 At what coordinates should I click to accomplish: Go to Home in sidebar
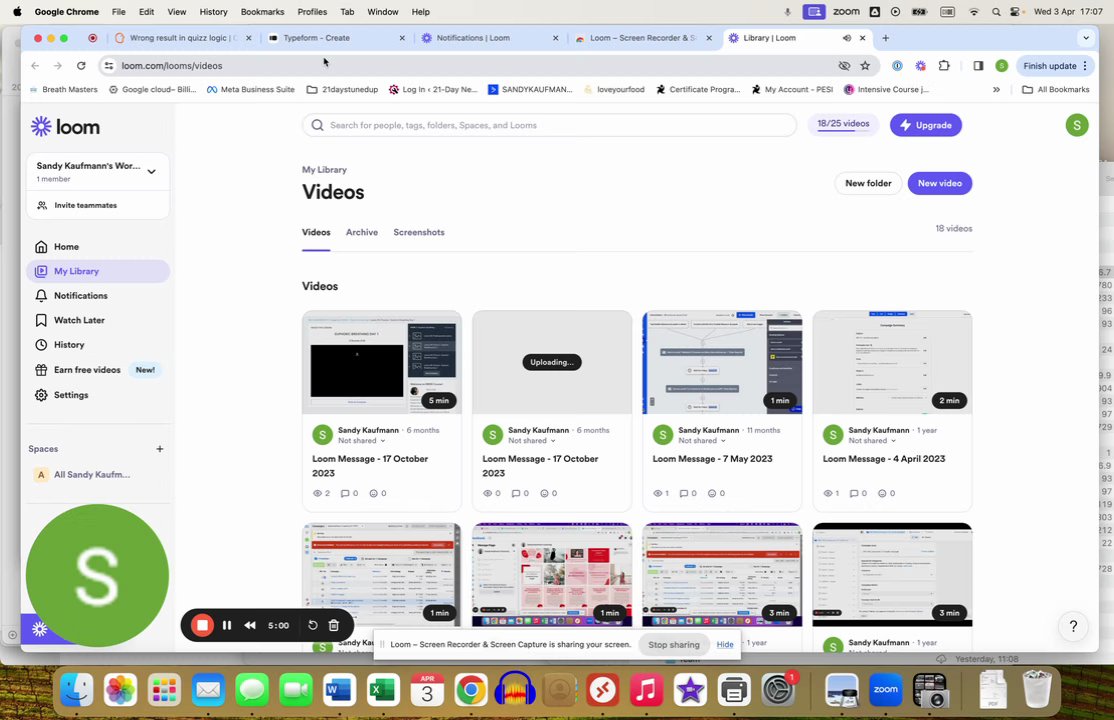pos(98,247)
